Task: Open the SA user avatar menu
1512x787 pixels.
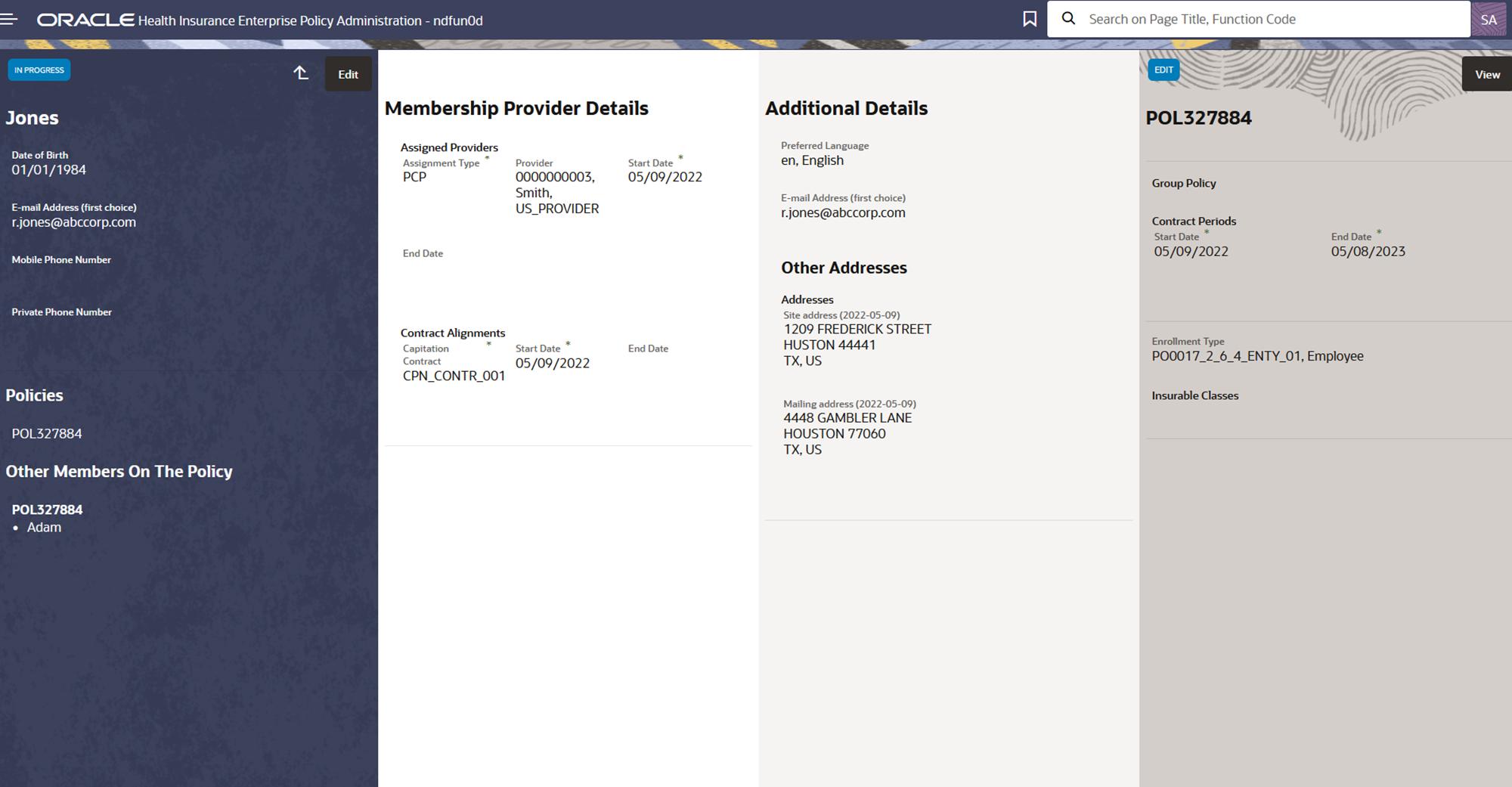Action: [1489, 18]
